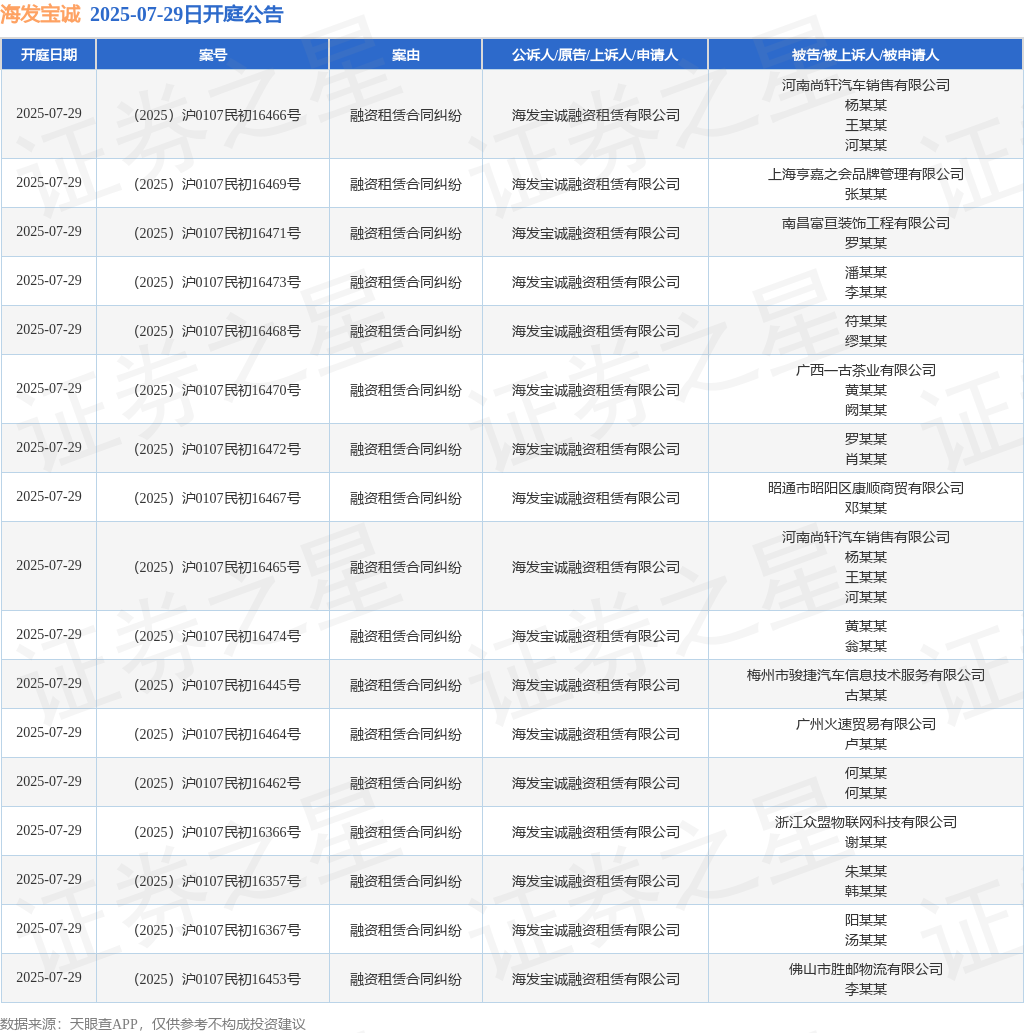Select defendant 浙江众盟物联网科技有限公司

[865, 822]
